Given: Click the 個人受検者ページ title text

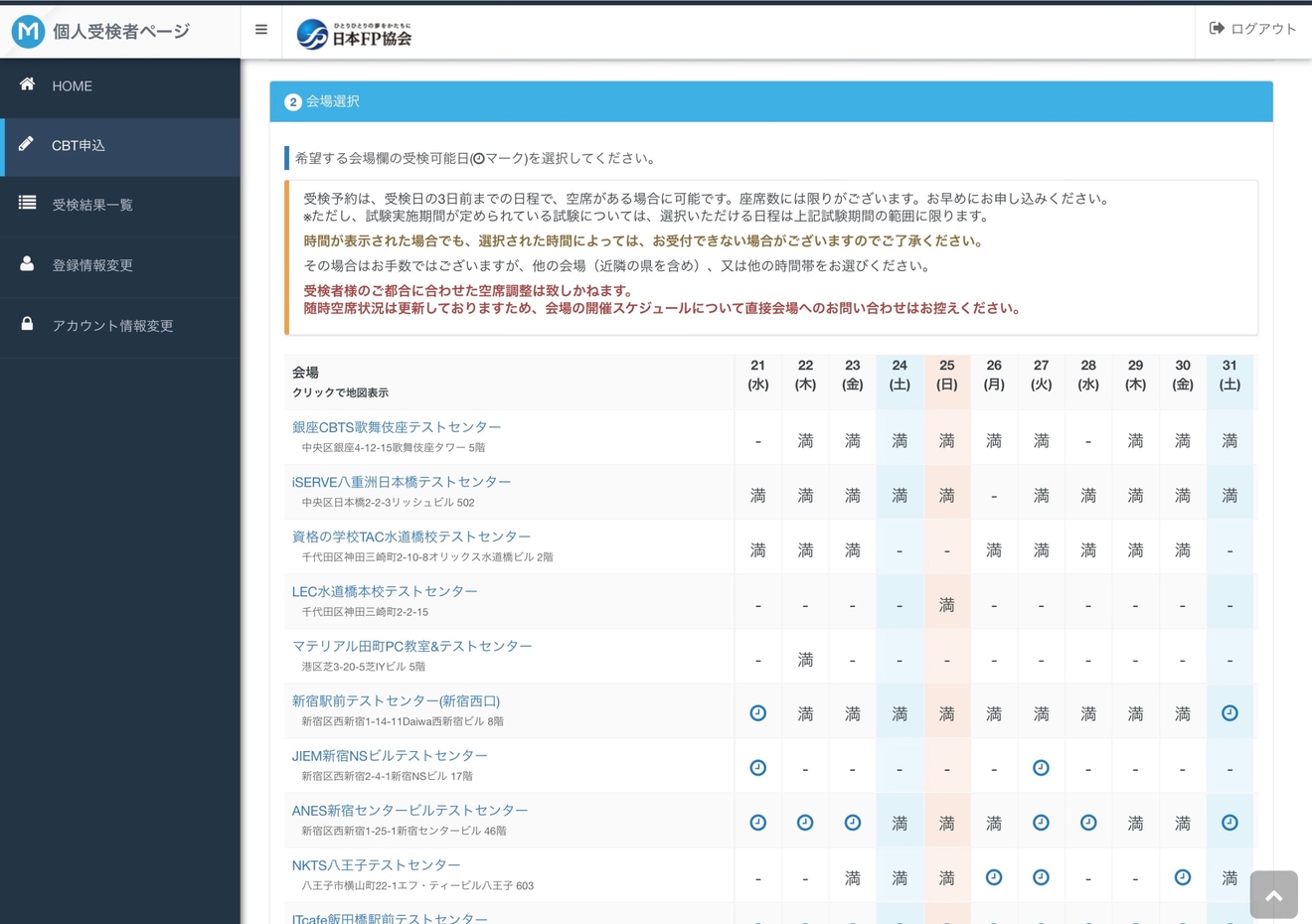Looking at the screenshot, I should 121,32.
